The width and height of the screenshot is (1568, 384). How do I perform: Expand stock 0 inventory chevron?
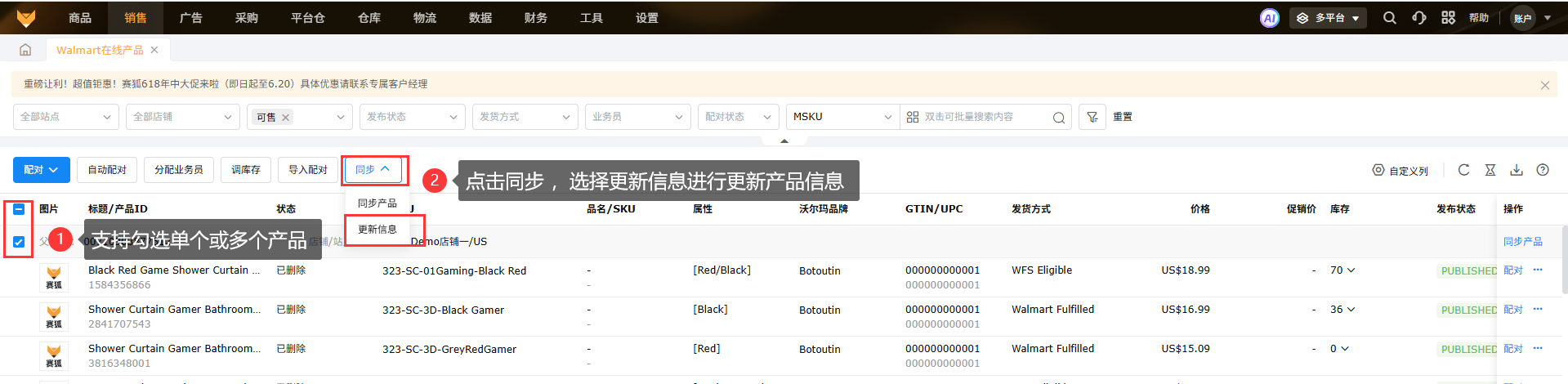[1344, 349]
